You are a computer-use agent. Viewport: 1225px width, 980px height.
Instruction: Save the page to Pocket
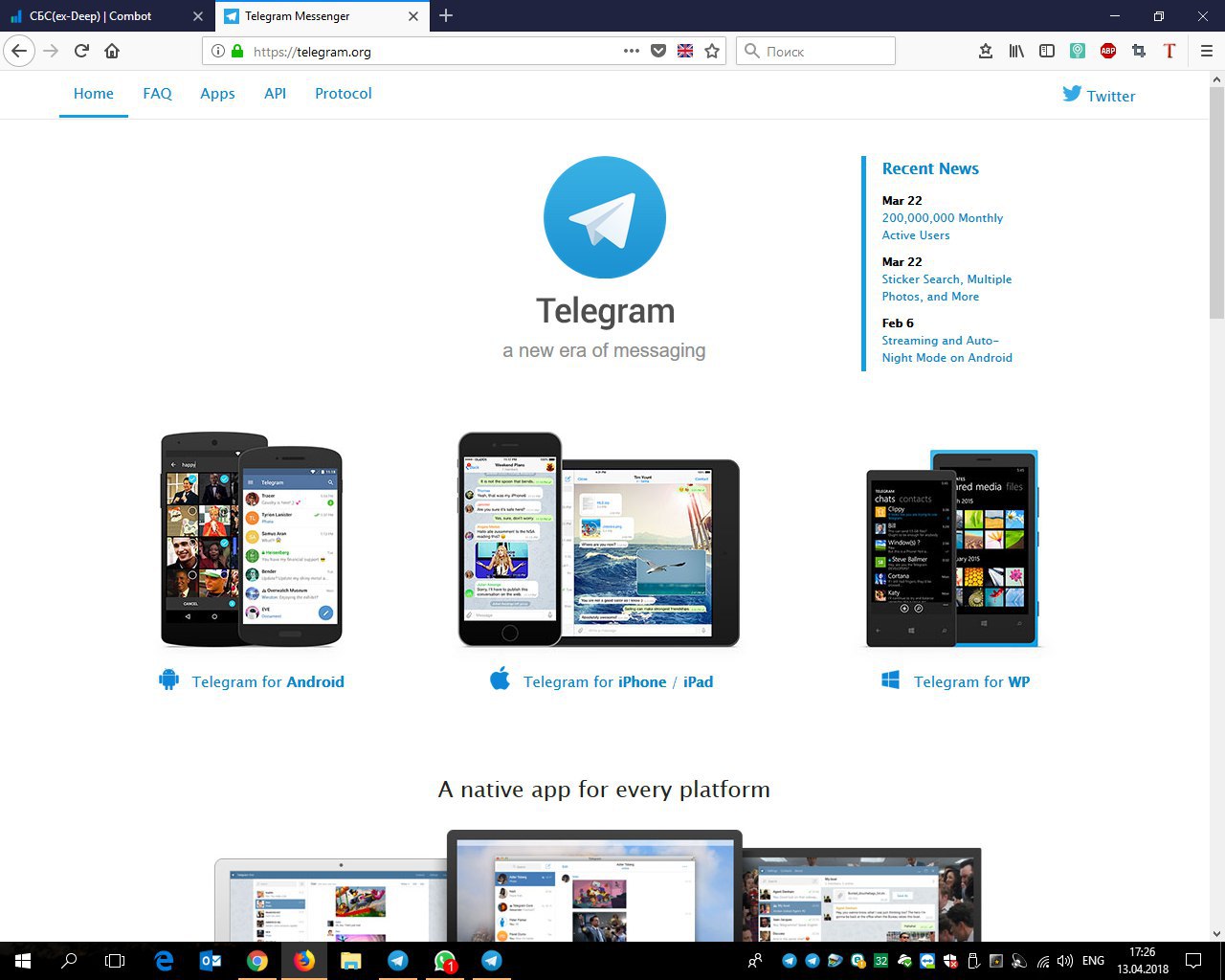click(658, 51)
